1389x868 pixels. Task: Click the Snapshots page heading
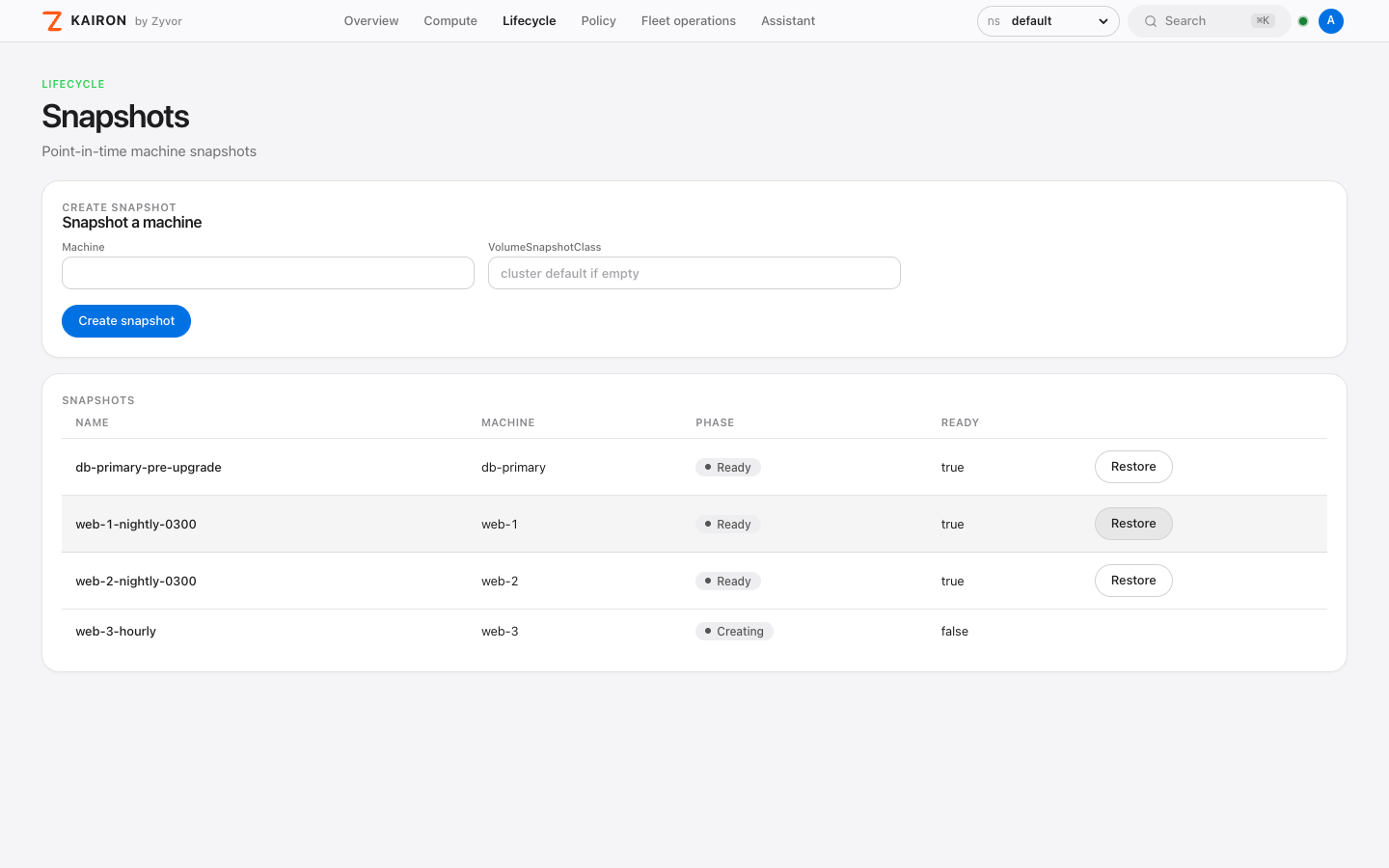tap(116, 117)
